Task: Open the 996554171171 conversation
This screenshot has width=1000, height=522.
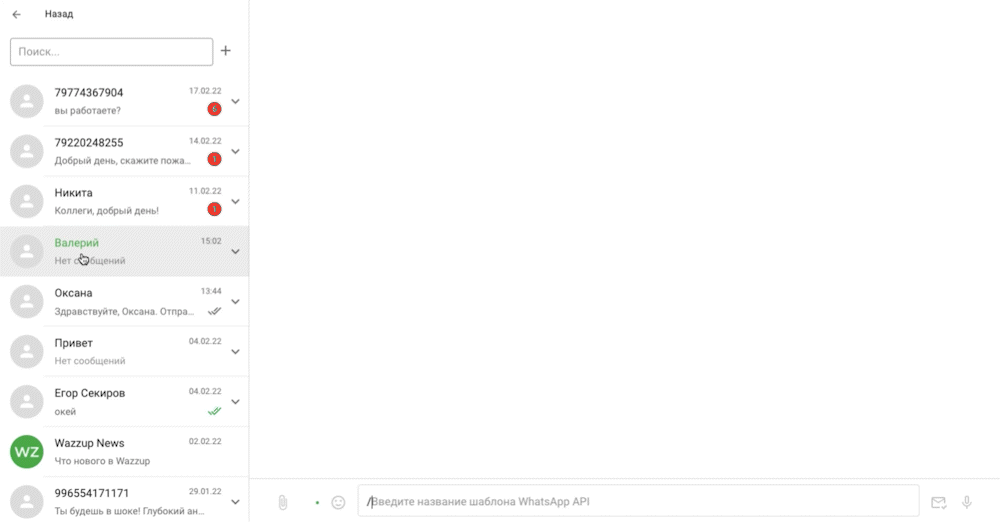Action: [x=124, y=500]
